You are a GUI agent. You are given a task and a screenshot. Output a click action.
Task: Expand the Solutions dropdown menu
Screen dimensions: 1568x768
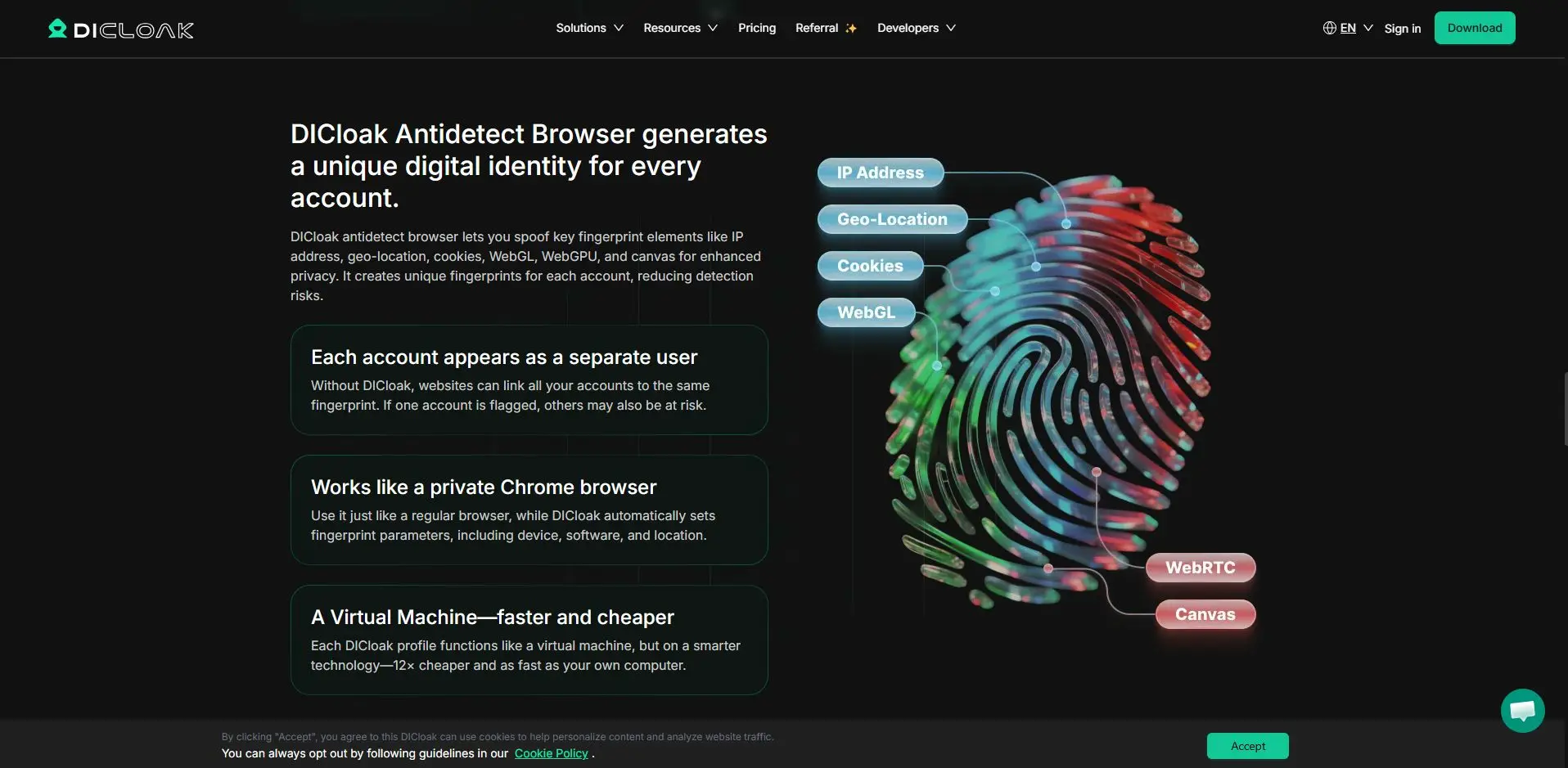(589, 28)
